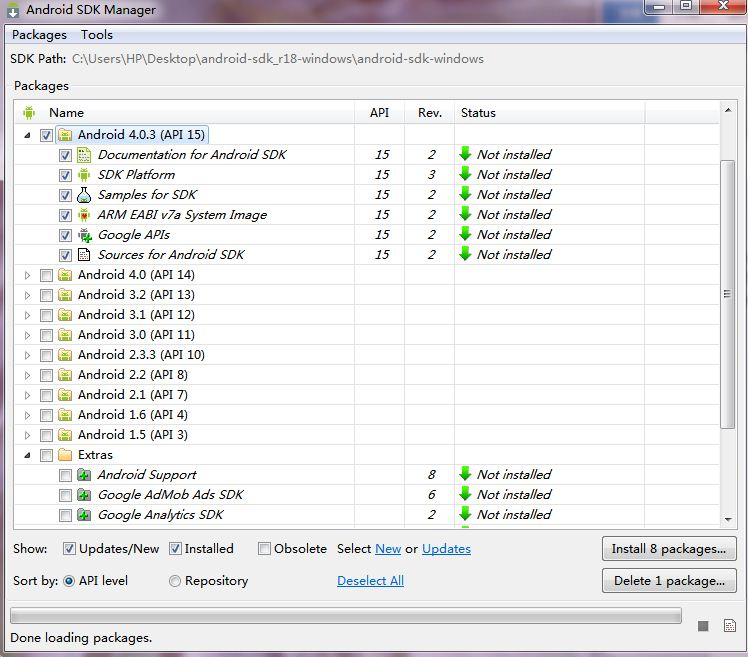Uncheck Documentation for Android SDK checkbox
The height and width of the screenshot is (657, 748).
65,156
